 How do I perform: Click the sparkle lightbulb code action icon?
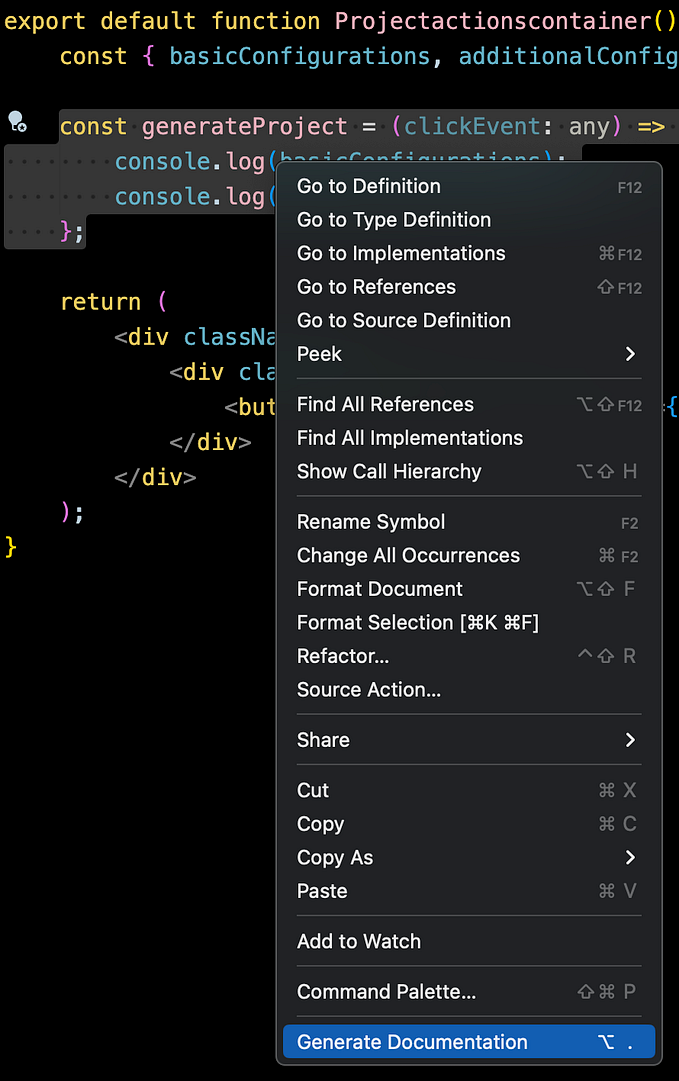[x=18, y=120]
